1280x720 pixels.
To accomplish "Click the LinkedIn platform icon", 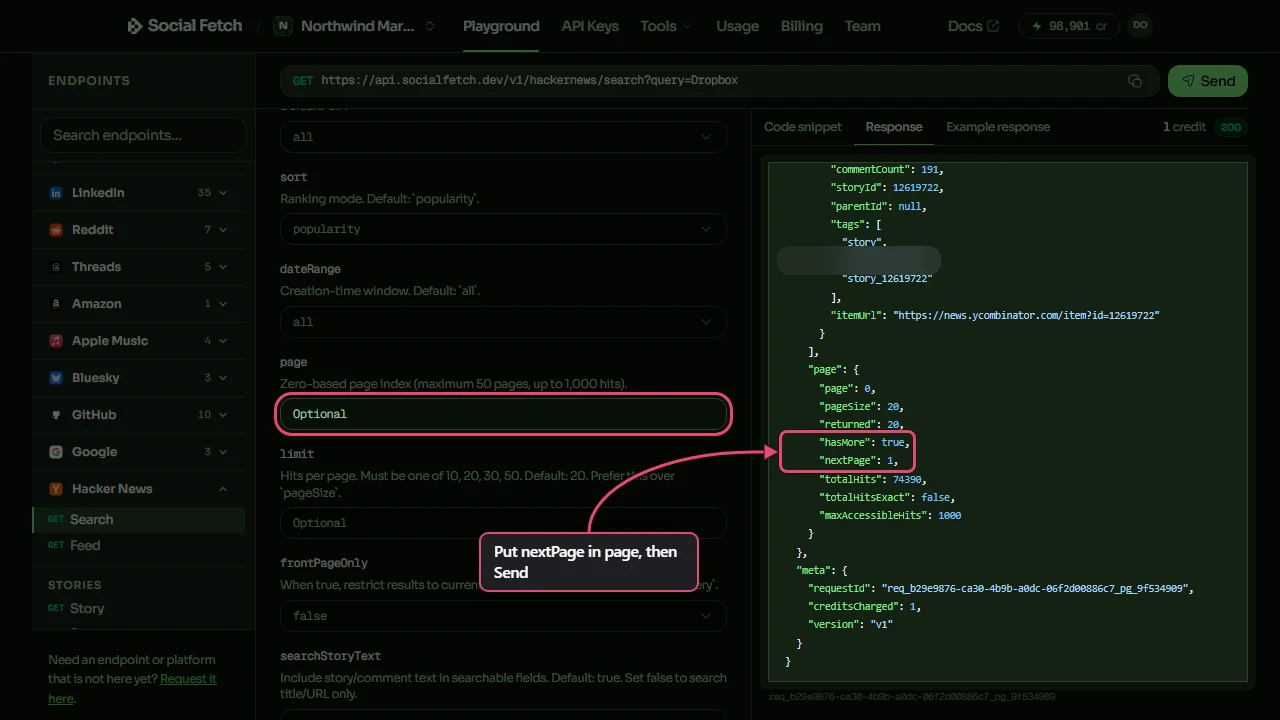I will pos(56,193).
